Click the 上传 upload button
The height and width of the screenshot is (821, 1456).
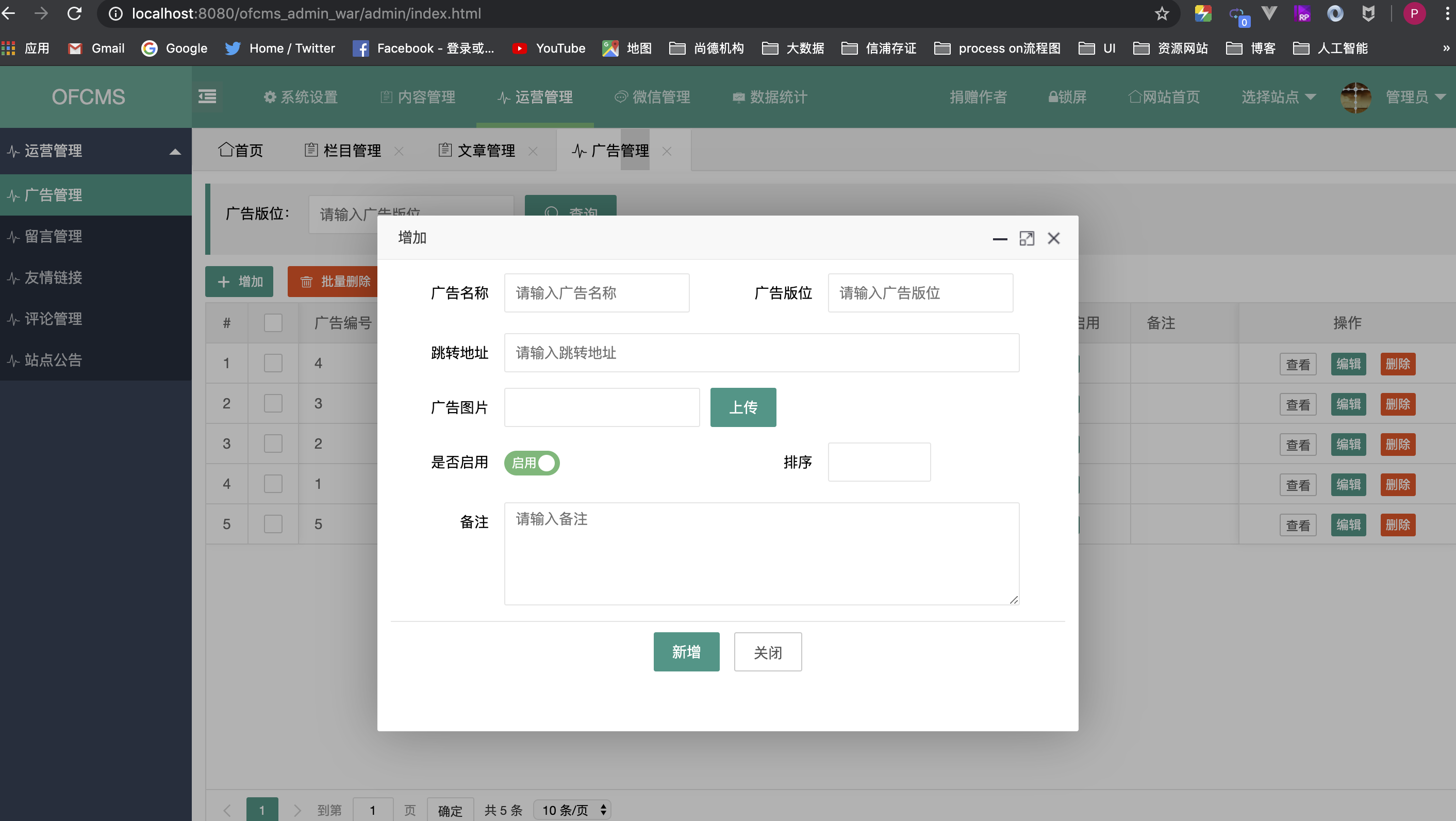point(743,407)
